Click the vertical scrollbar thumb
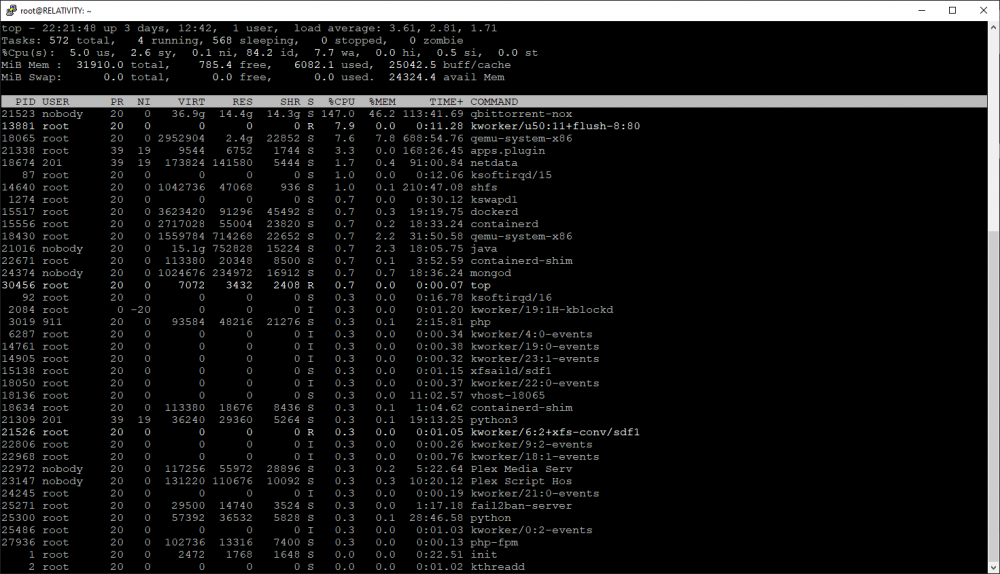Viewport: 1000px width, 574px height. [994, 395]
